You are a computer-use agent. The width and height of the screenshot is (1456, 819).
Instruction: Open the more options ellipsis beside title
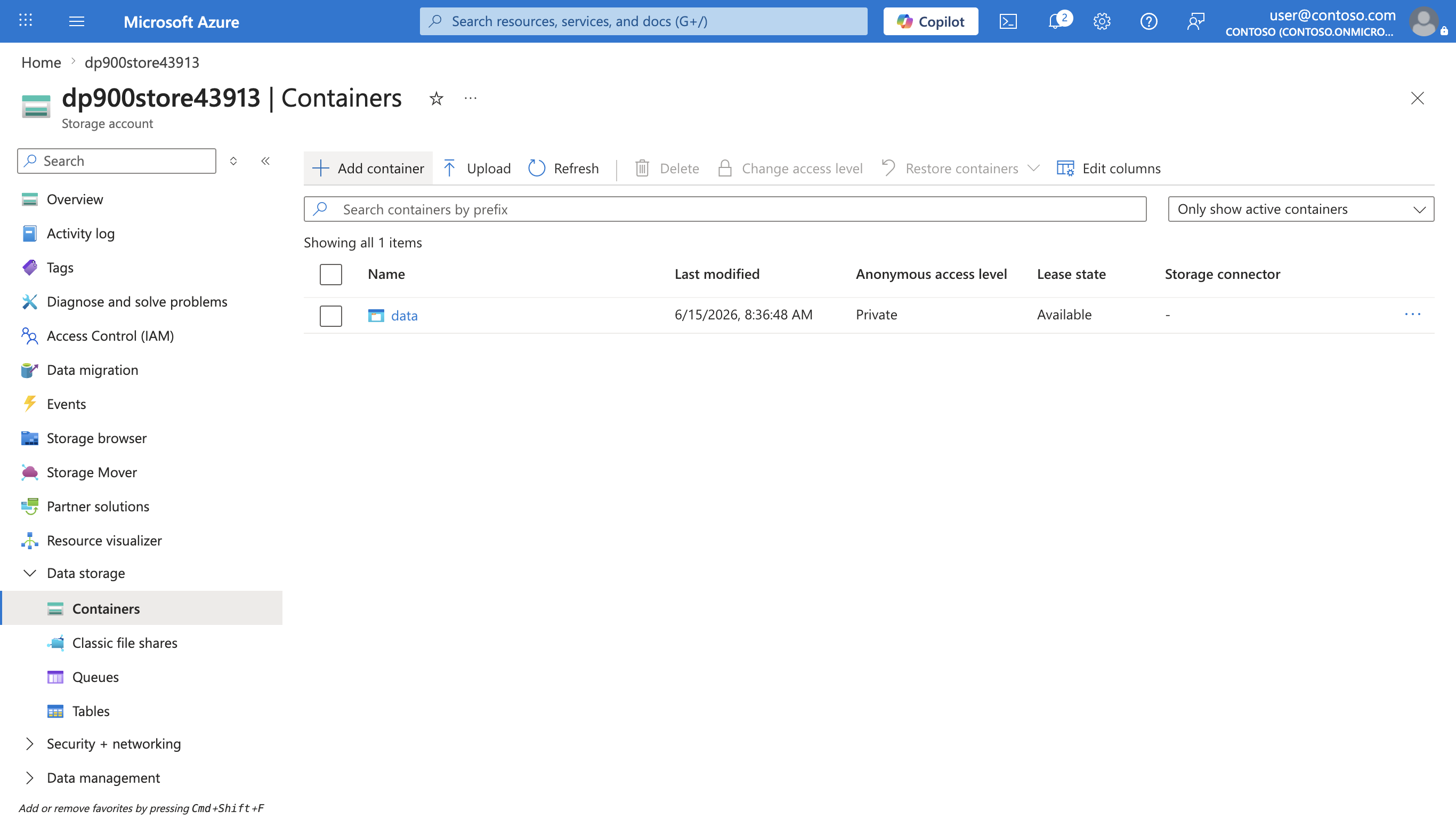(470, 99)
